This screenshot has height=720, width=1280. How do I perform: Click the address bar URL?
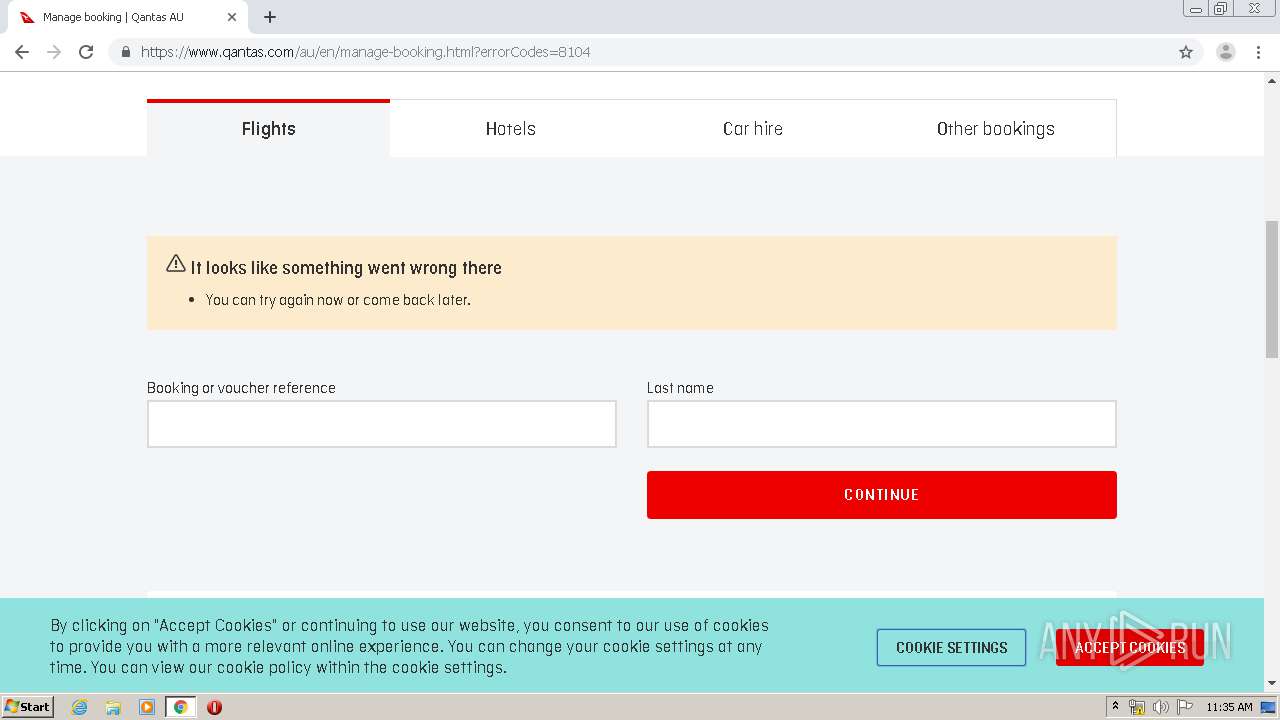coord(365,52)
